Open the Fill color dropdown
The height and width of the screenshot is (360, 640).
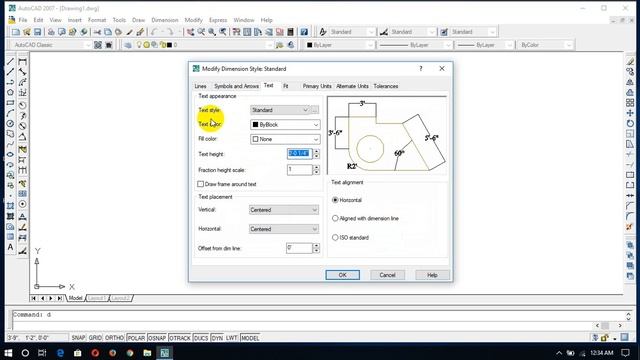[x=285, y=139]
